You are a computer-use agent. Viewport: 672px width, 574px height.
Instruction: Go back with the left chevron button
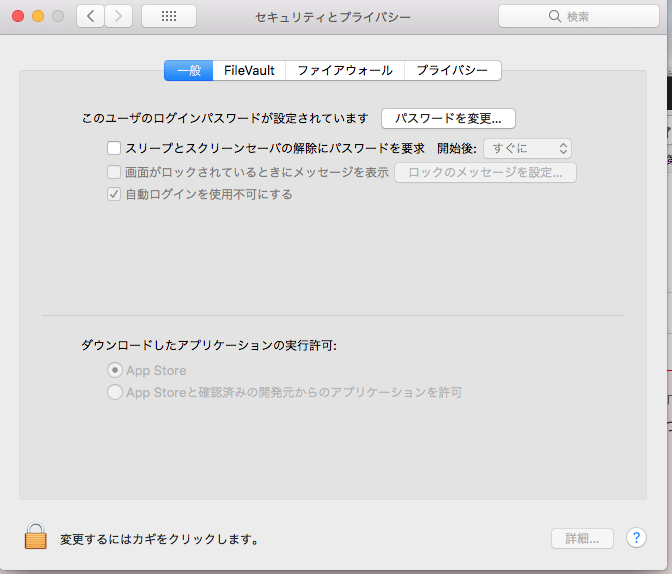(90, 16)
